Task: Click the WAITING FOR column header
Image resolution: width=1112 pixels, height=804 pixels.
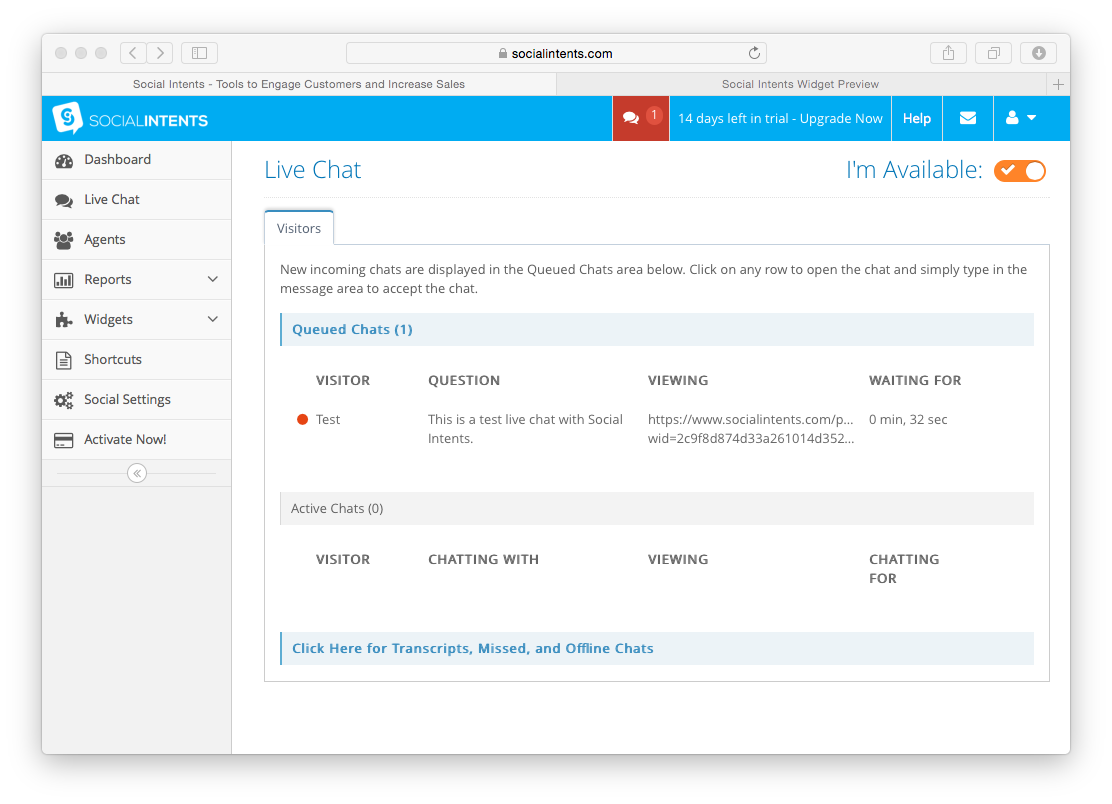Action: click(x=915, y=381)
